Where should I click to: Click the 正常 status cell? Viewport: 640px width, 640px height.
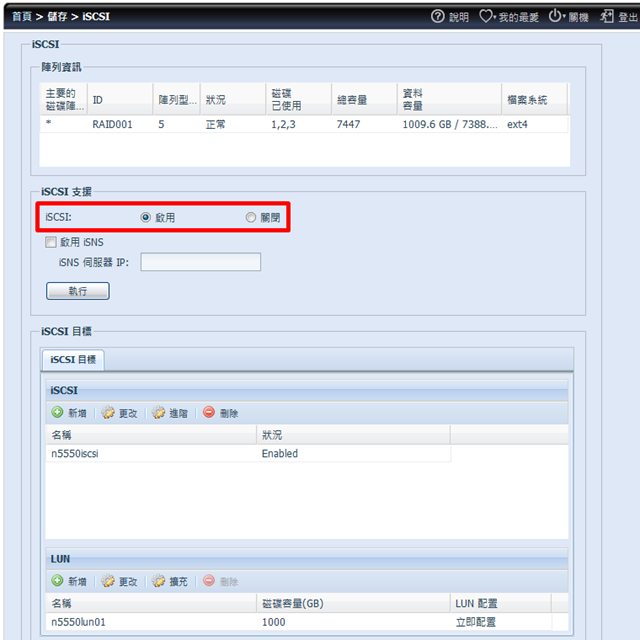(215, 124)
